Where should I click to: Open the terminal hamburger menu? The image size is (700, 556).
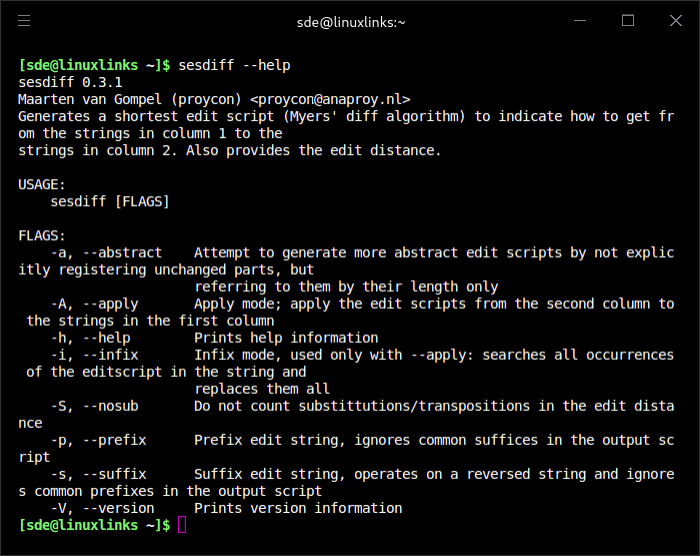point(24,21)
